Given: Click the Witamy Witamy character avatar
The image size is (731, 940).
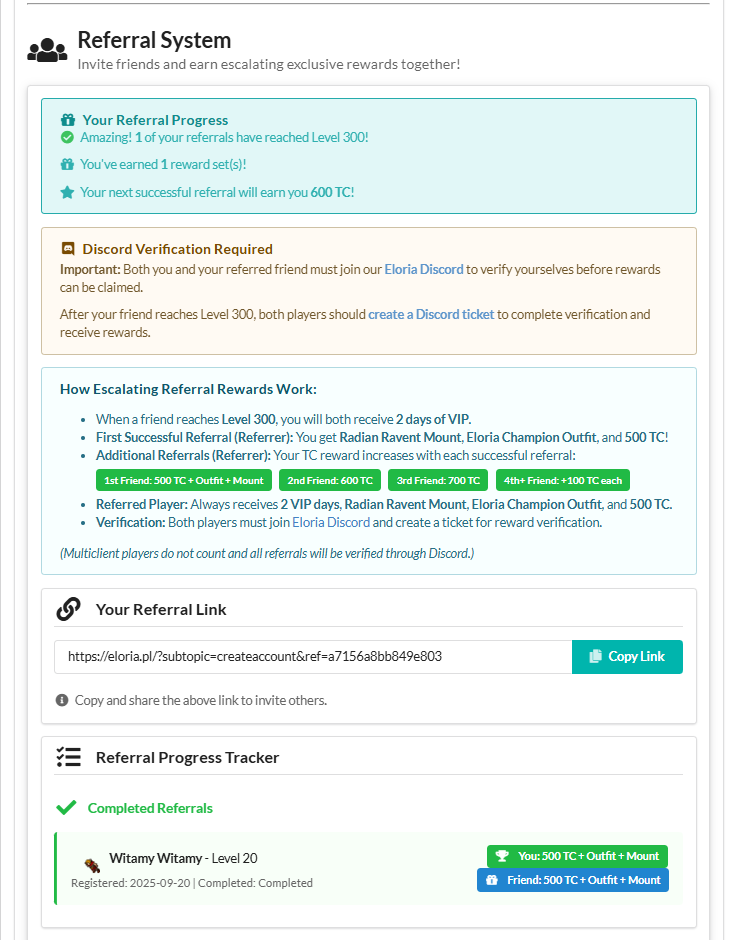Looking at the screenshot, I should pos(91,864).
